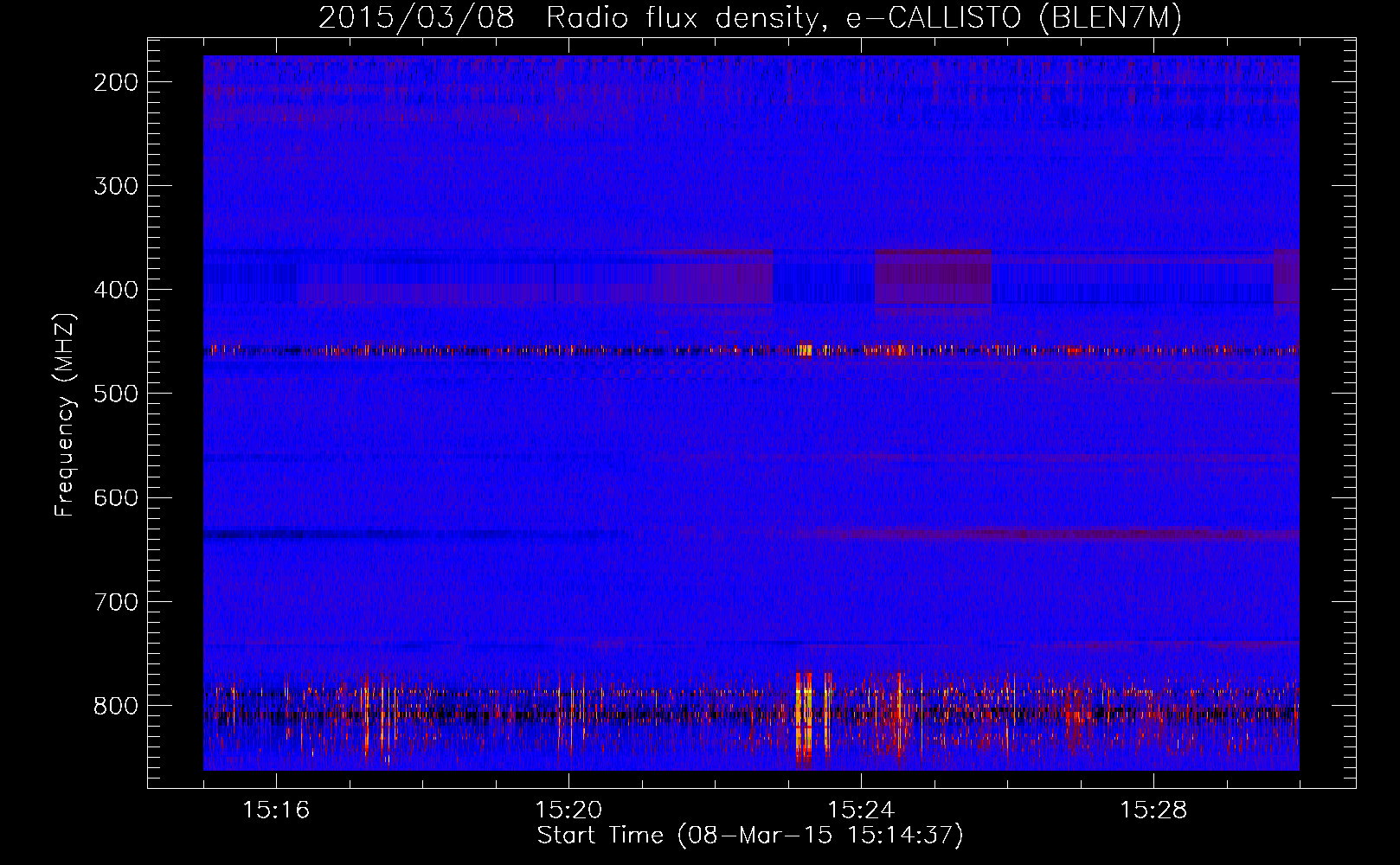Click the yellow spot in the 460 MHz band
This screenshot has height=865, width=1400.
806,350
